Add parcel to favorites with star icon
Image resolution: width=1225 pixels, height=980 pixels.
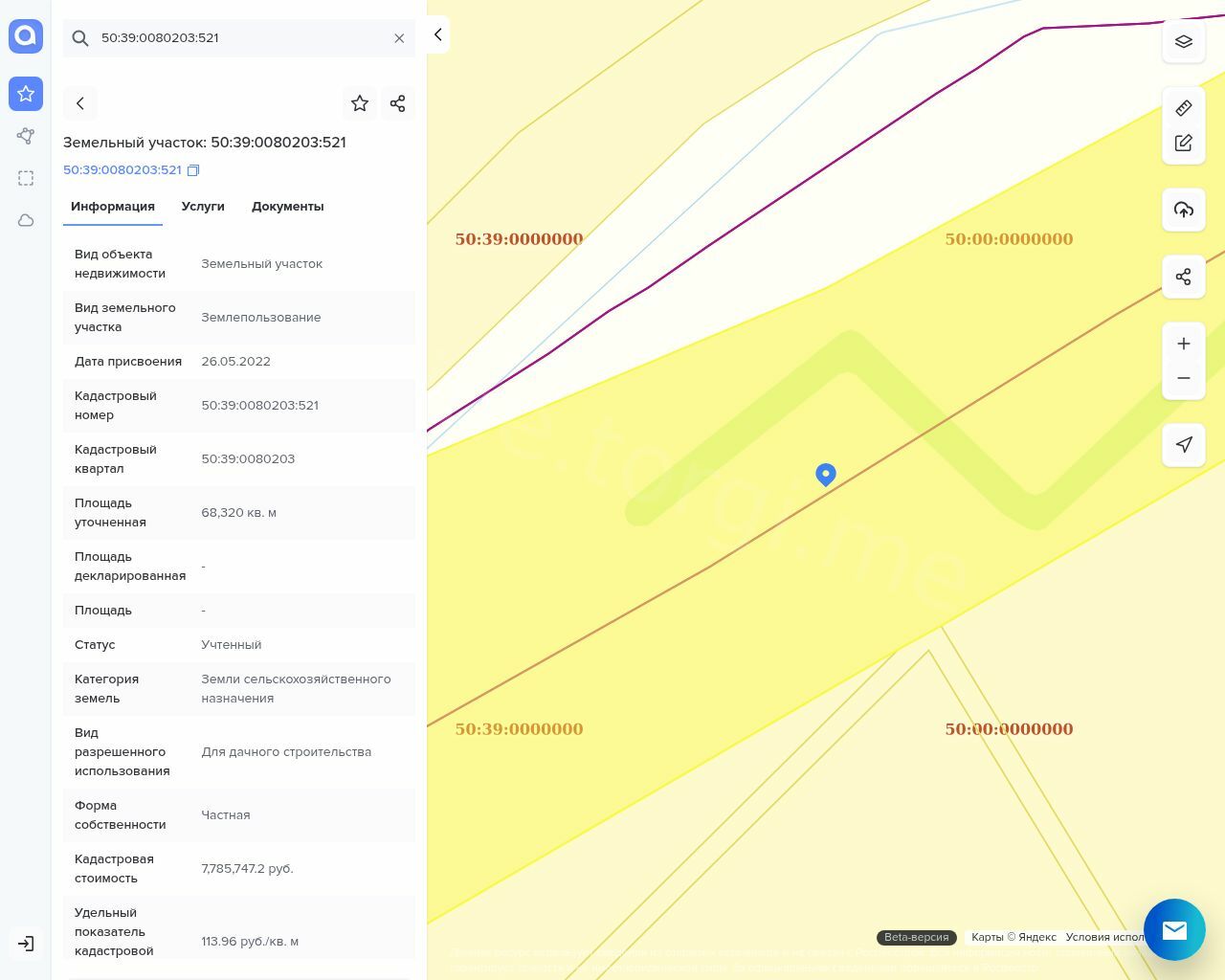coord(360,103)
